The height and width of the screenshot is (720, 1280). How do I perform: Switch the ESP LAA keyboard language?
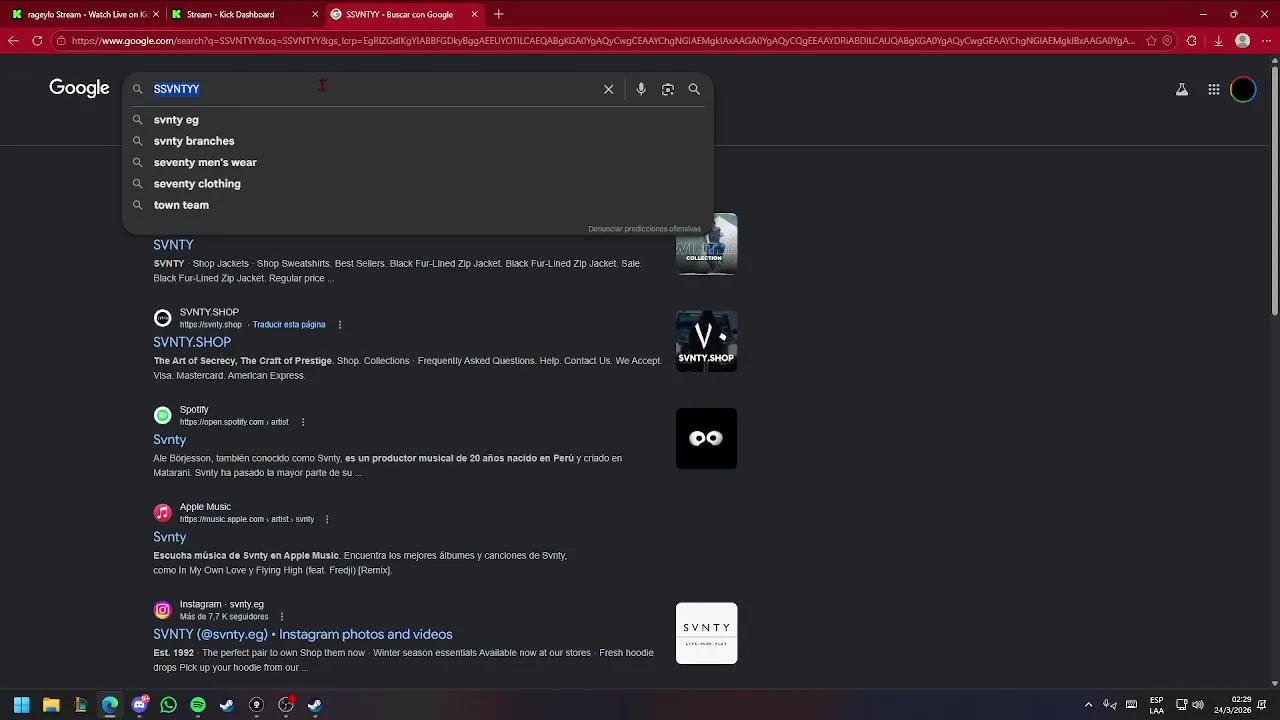(x=1156, y=705)
